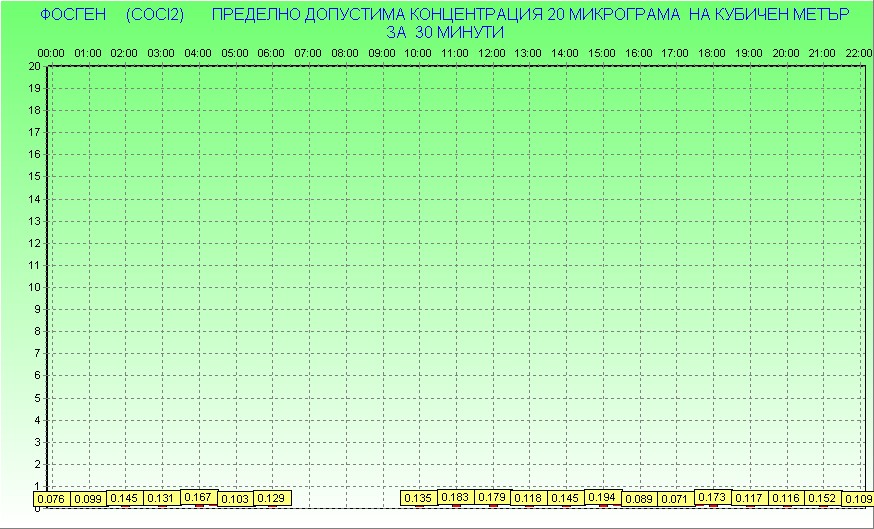Click the 22:00 time axis label
The height and width of the screenshot is (529, 874).
859,52
